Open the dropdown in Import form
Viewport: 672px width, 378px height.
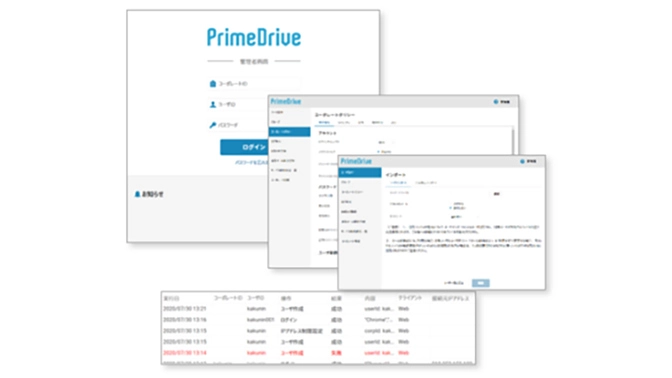(x=464, y=217)
